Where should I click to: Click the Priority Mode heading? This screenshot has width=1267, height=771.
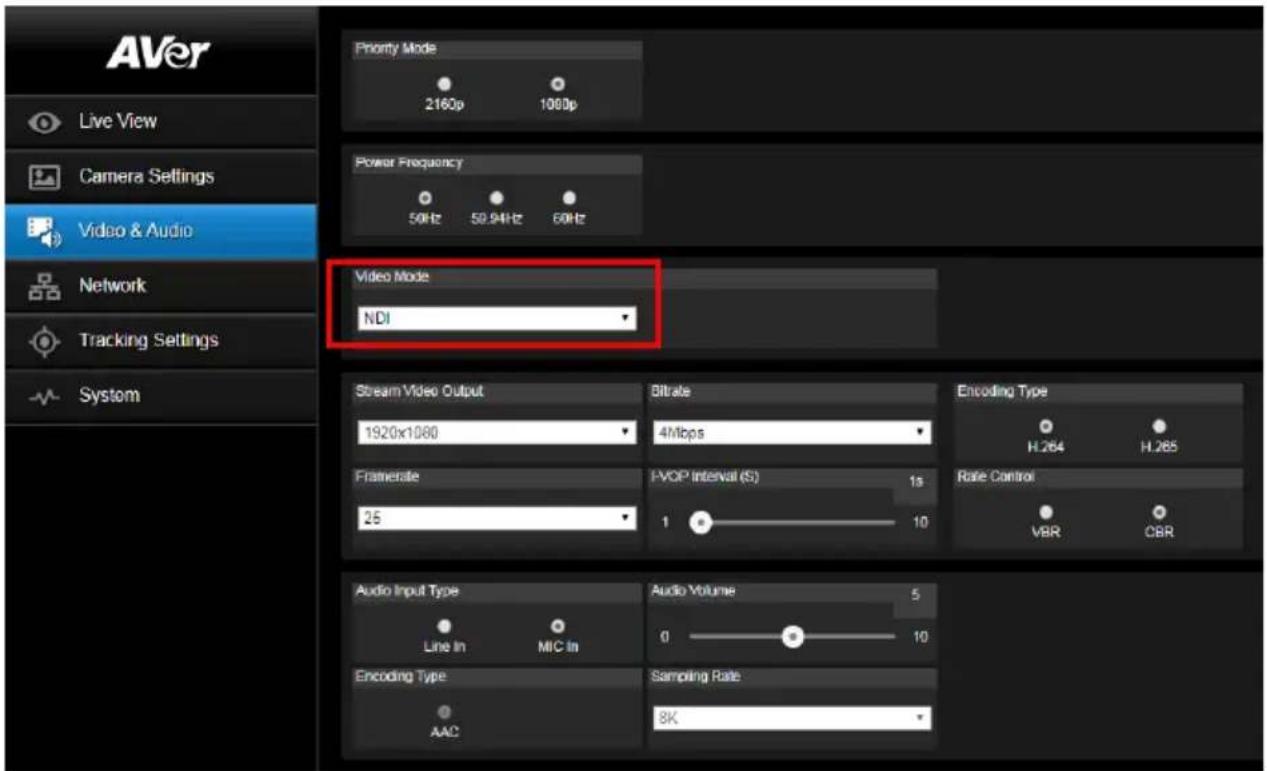pos(396,48)
